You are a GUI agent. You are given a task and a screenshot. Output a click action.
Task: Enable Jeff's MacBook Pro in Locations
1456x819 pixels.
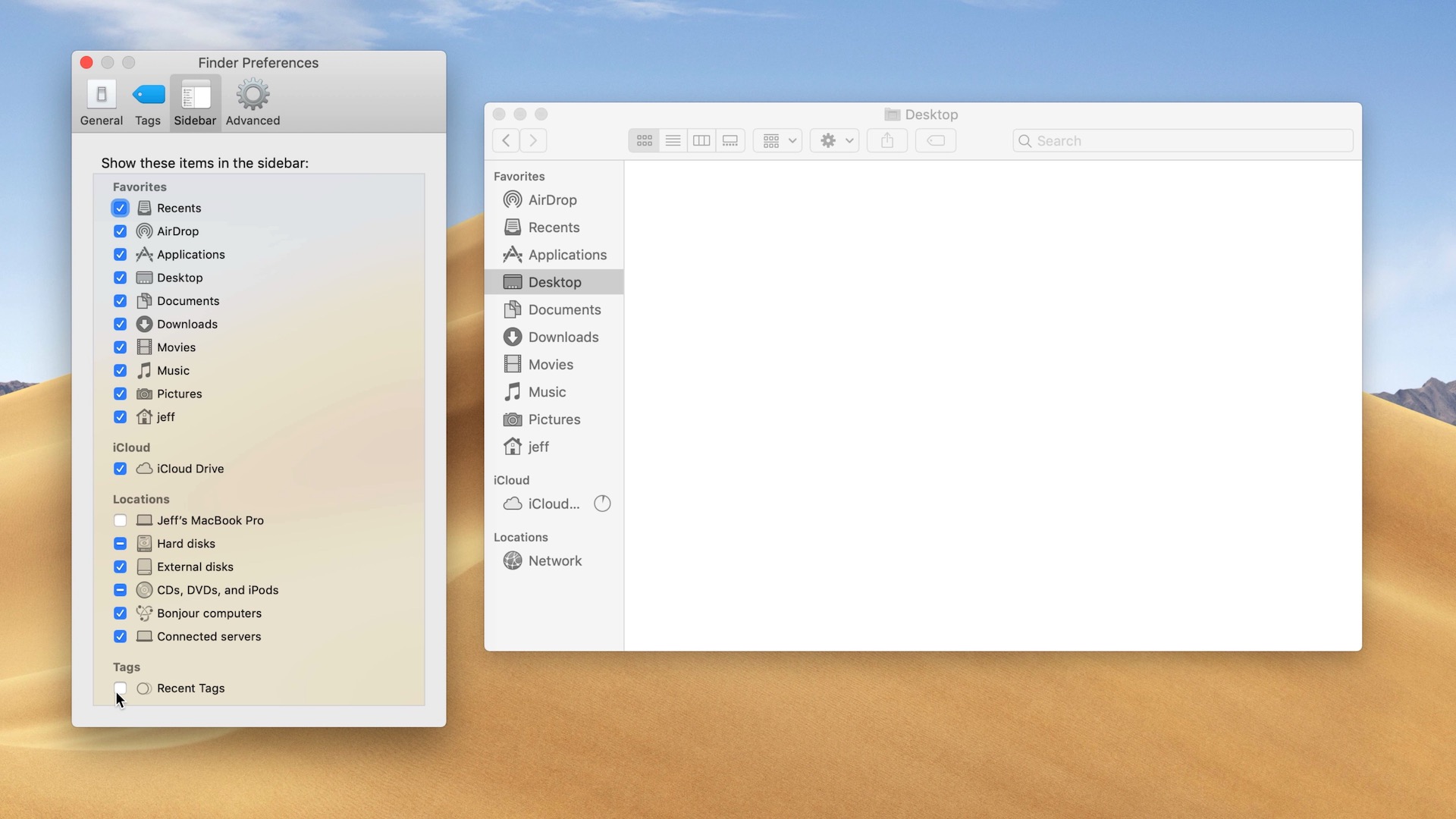pos(120,520)
